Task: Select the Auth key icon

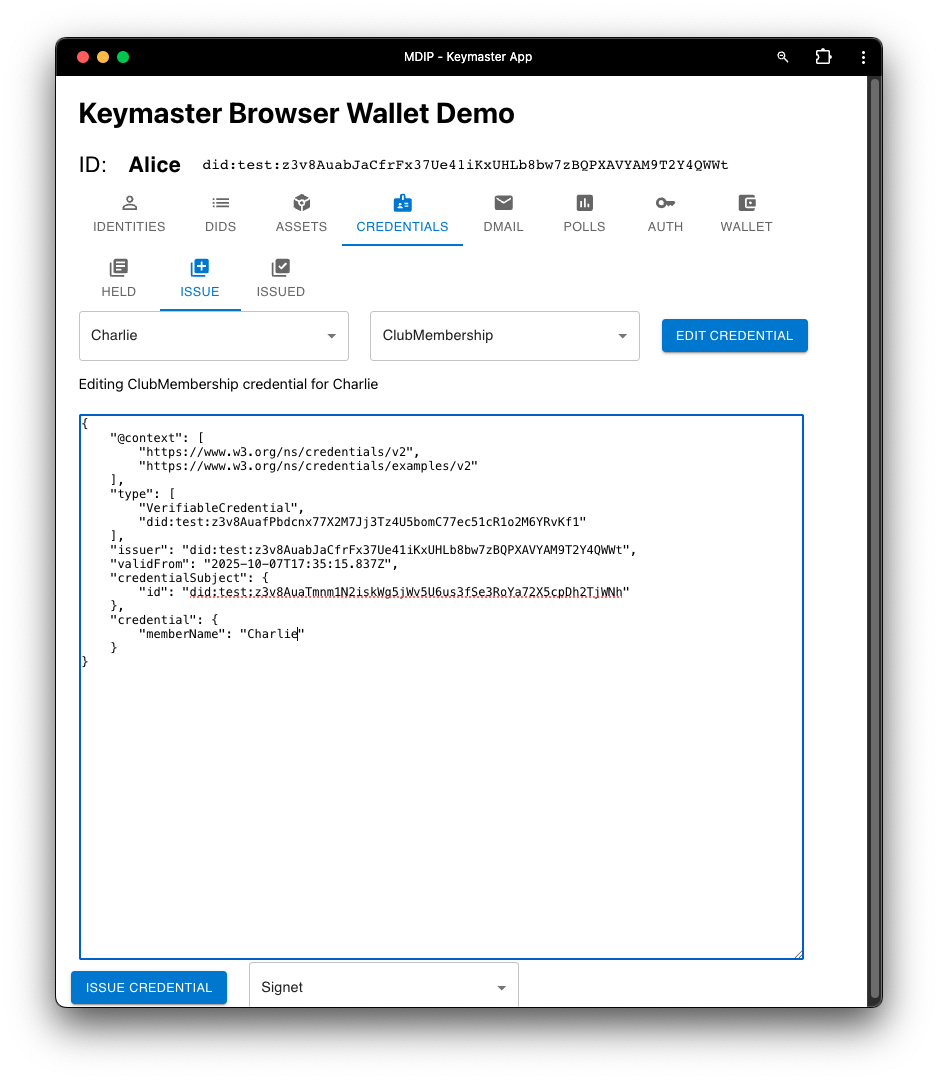Action: (x=665, y=203)
